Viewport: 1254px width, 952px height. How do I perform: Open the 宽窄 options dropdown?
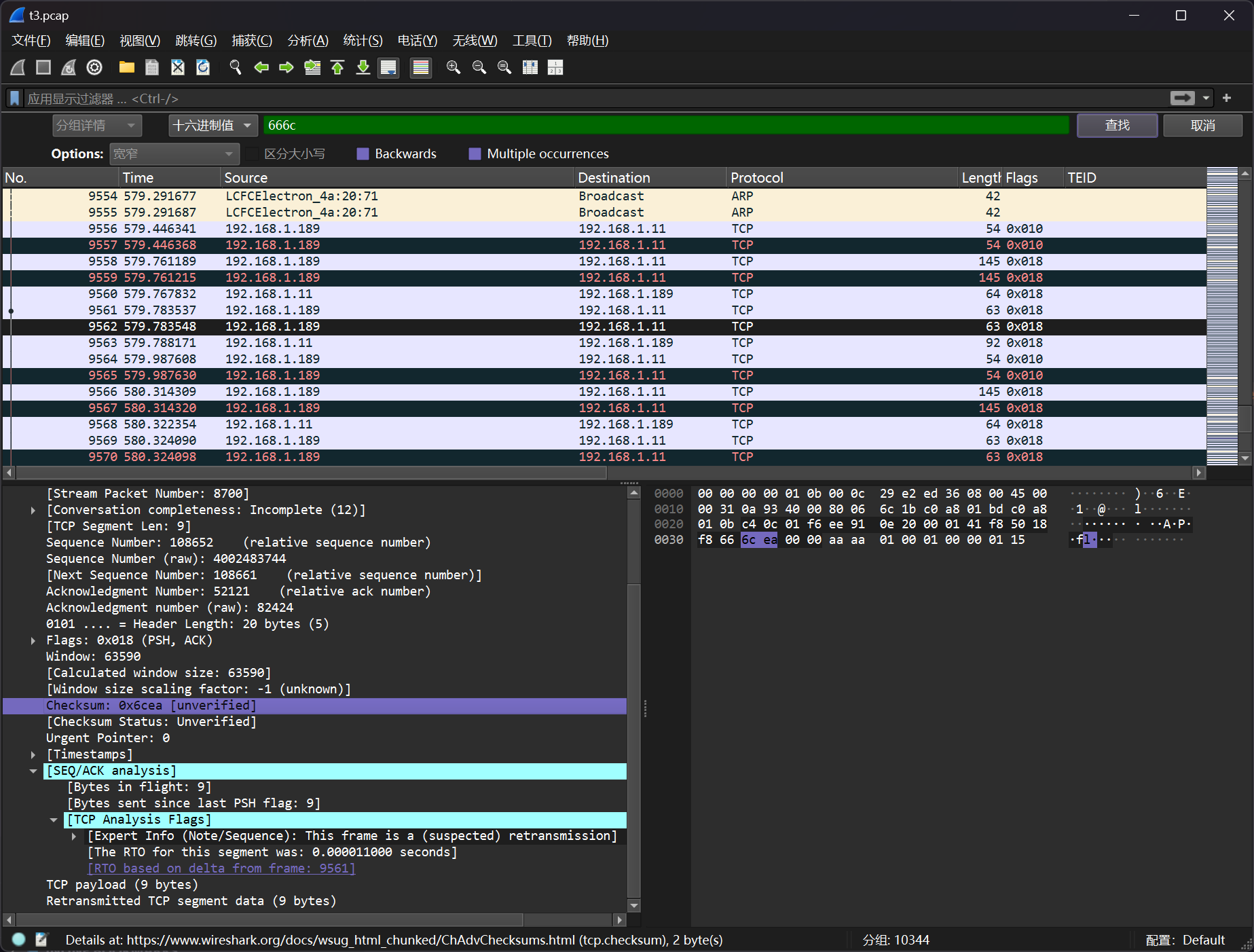174,154
